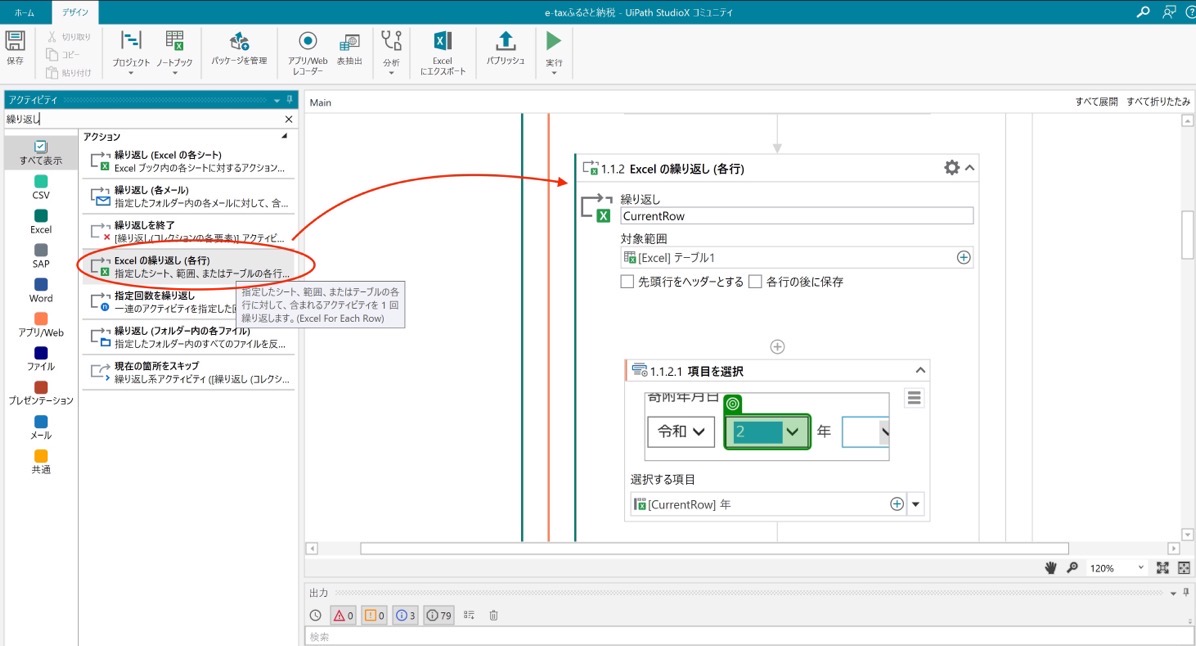Open the Project (プロジェクト) dropdown
This screenshot has width=1196, height=646.
click(x=131, y=53)
